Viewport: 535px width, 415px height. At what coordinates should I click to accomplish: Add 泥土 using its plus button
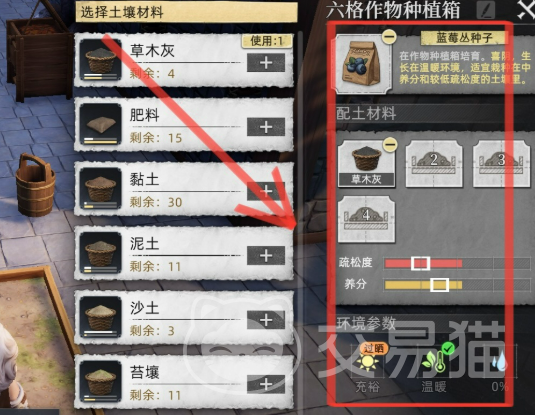[266, 256]
